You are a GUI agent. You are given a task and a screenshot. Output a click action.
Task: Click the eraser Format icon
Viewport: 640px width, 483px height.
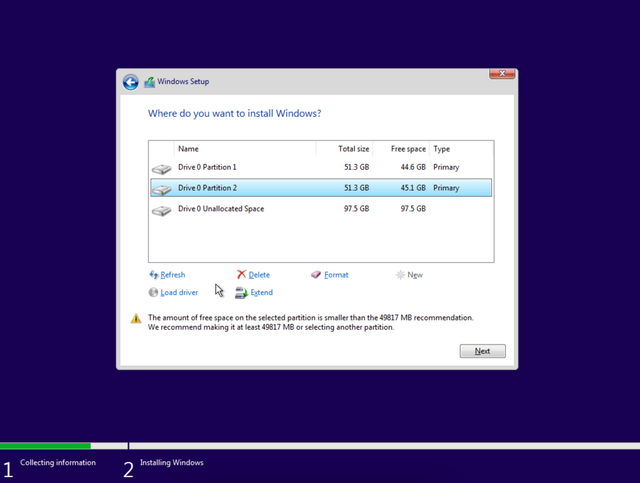click(316, 275)
